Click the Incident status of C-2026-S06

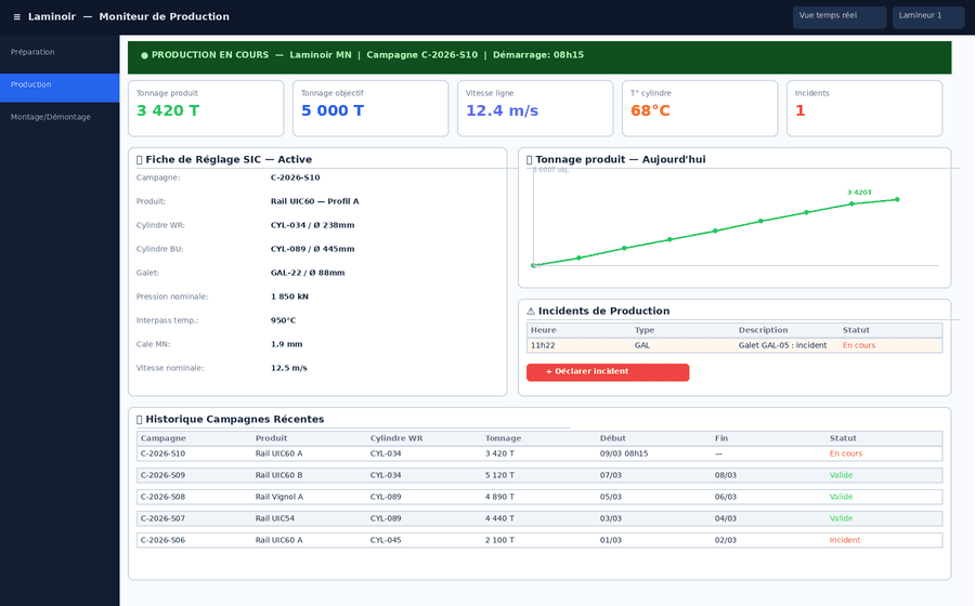pyautogui.click(x=845, y=540)
